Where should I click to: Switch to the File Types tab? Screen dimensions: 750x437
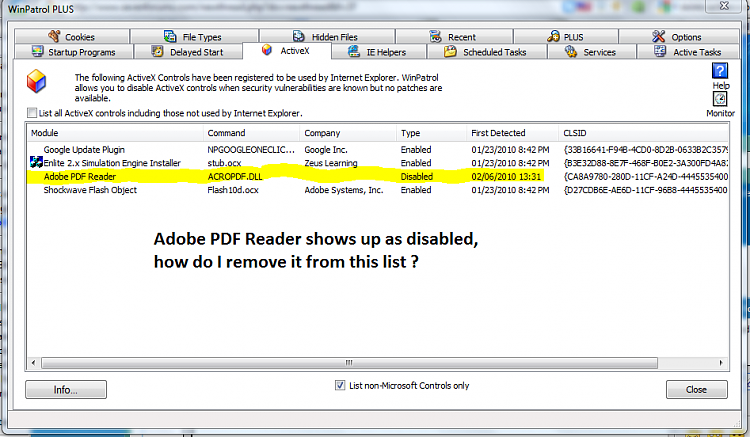point(194,36)
